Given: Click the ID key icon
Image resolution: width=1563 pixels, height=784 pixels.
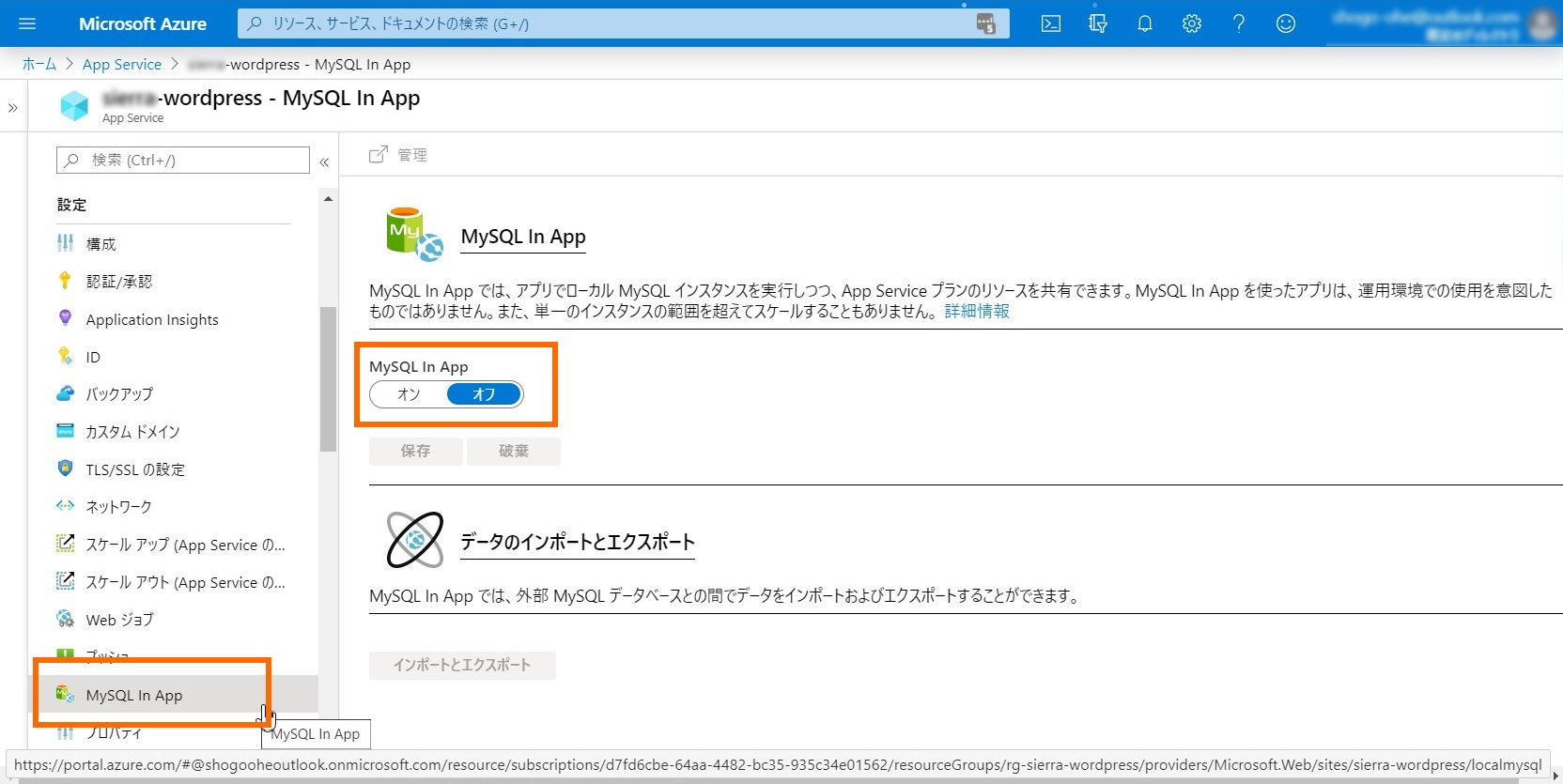Looking at the screenshot, I should [x=65, y=356].
